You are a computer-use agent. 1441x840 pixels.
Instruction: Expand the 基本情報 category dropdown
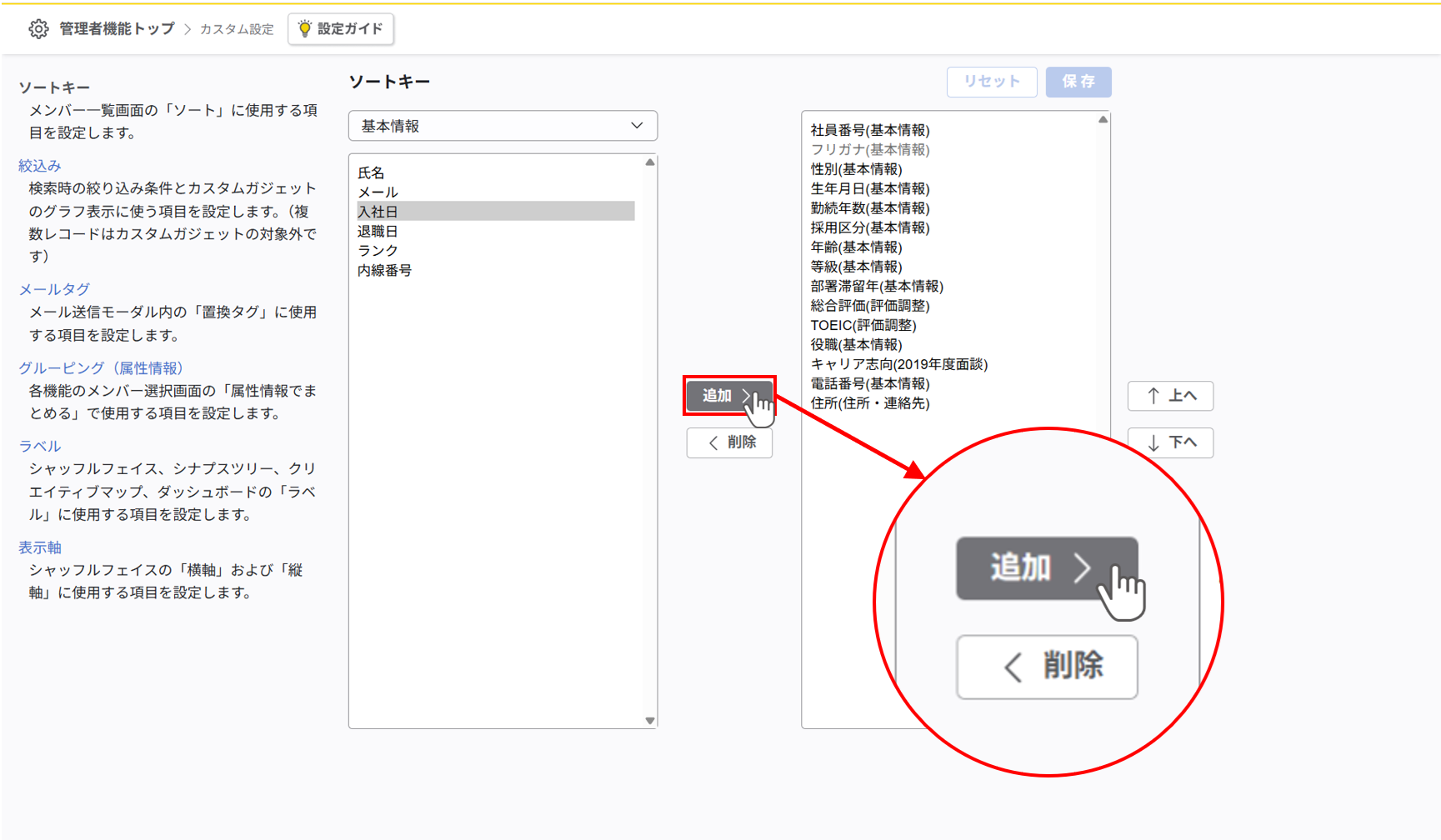tap(503, 126)
